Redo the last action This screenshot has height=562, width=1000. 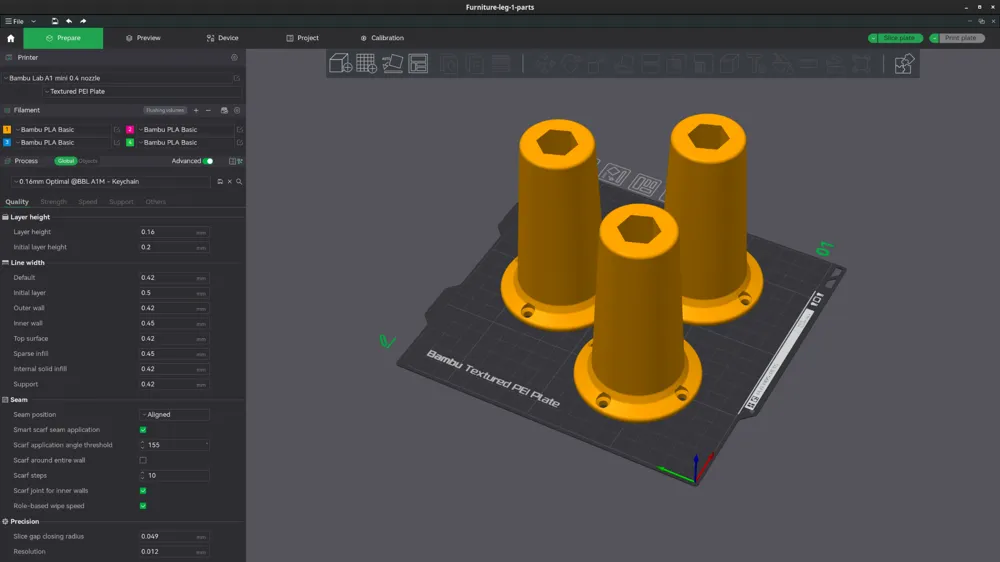tap(83, 21)
